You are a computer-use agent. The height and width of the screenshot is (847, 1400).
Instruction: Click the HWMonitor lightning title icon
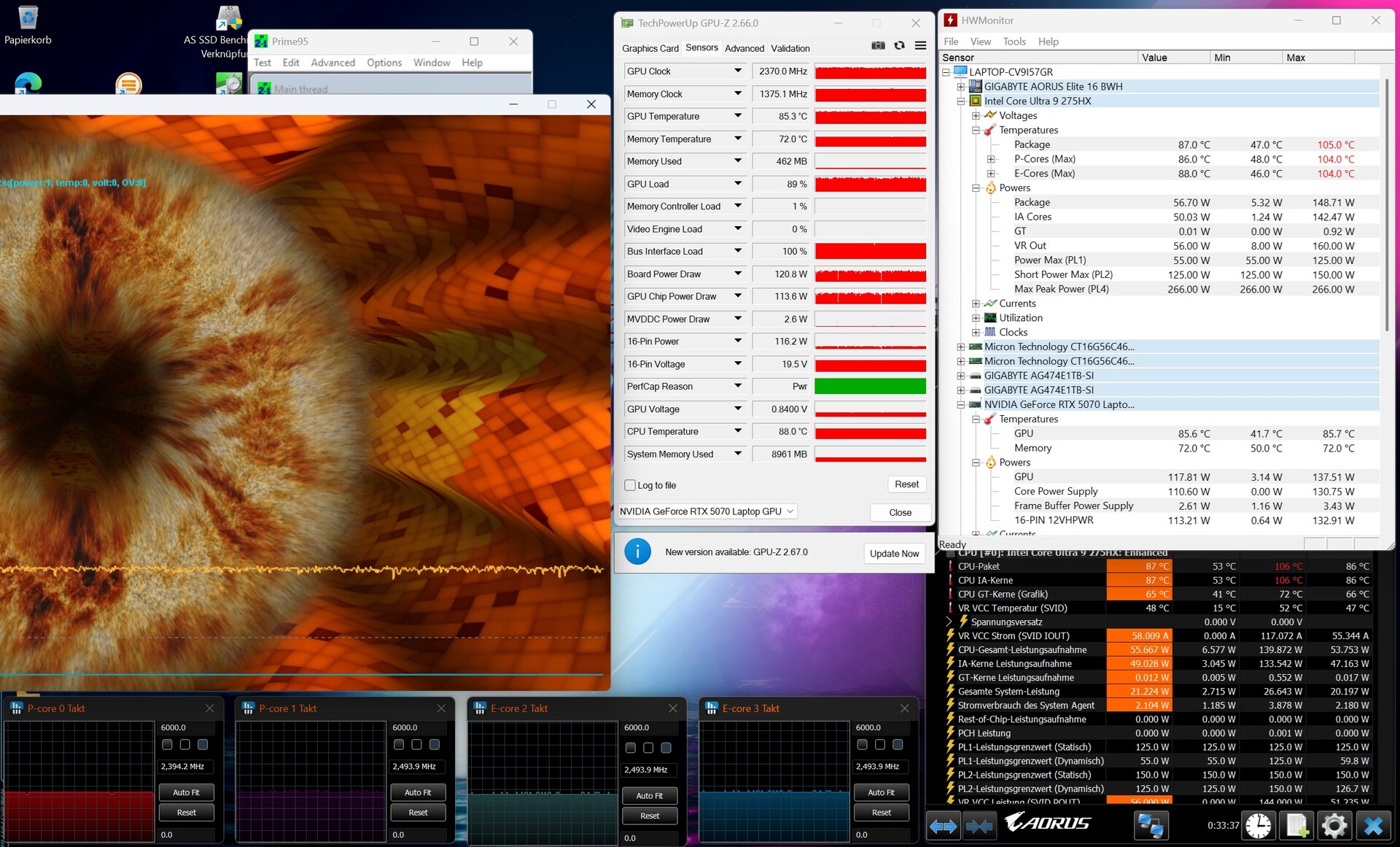tap(951, 20)
